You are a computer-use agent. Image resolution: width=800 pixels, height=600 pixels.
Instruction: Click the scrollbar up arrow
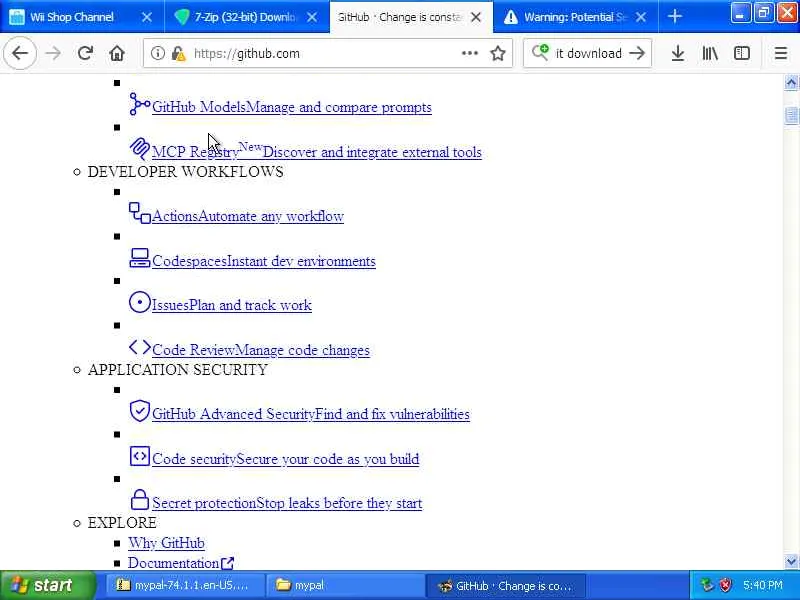(791, 82)
